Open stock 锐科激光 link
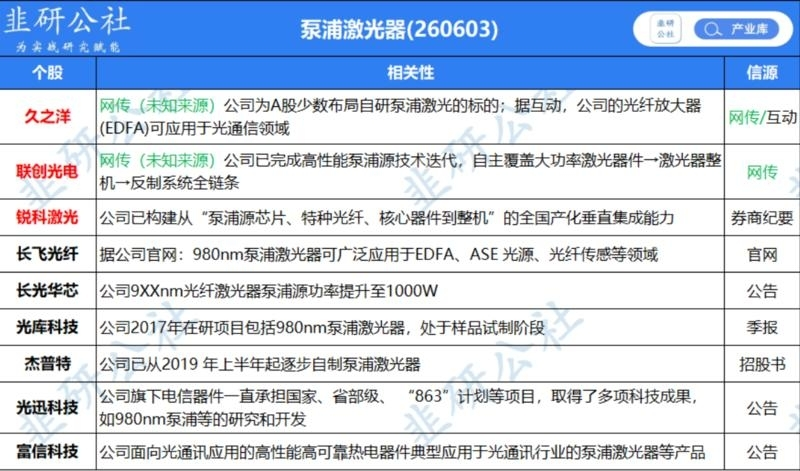 pos(47,217)
